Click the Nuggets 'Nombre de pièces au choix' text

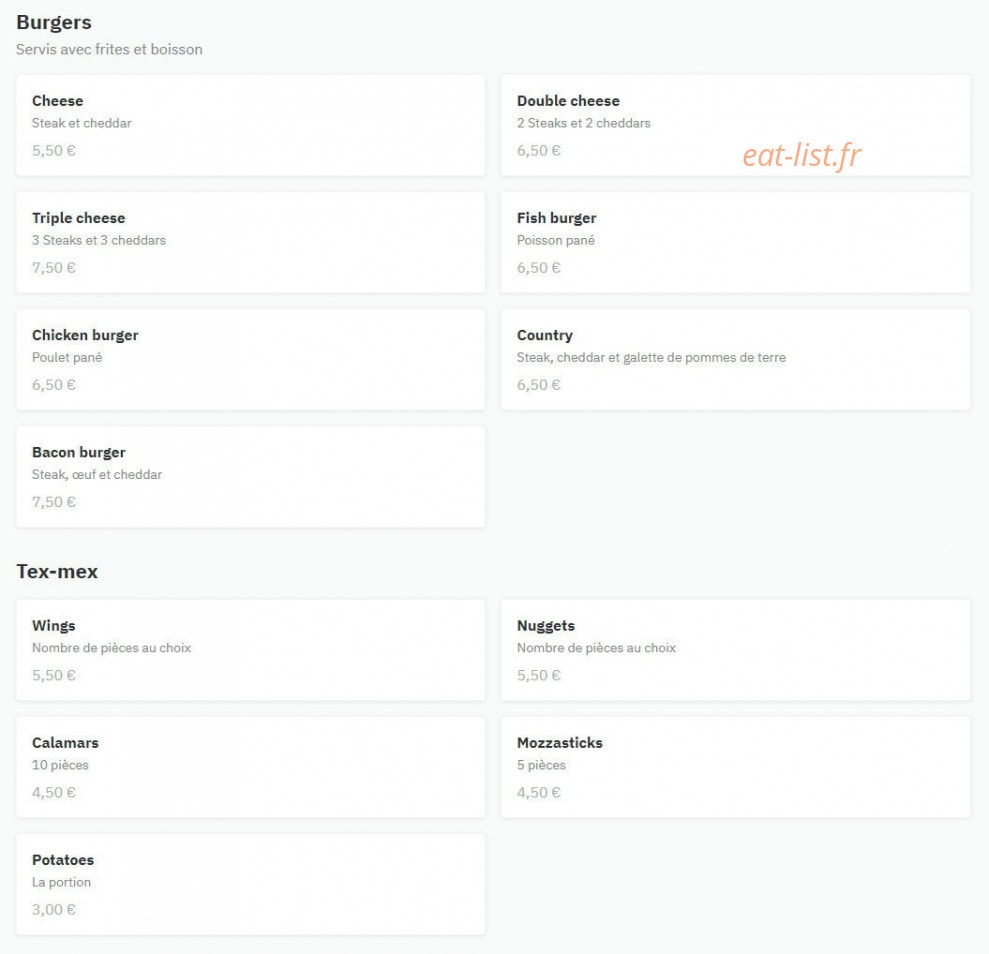(597, 648)
